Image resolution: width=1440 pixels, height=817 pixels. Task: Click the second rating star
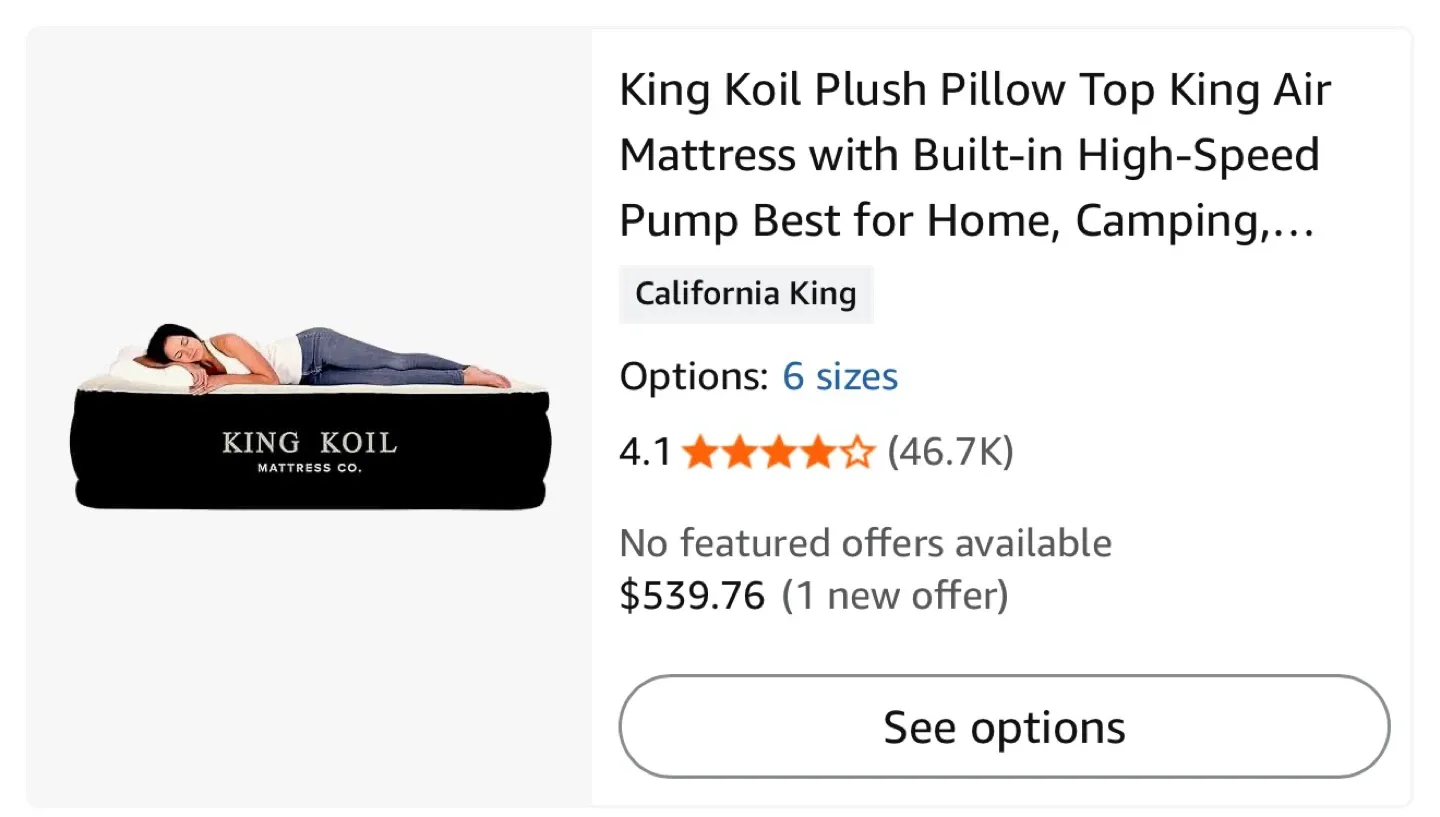tap(740, 452)
